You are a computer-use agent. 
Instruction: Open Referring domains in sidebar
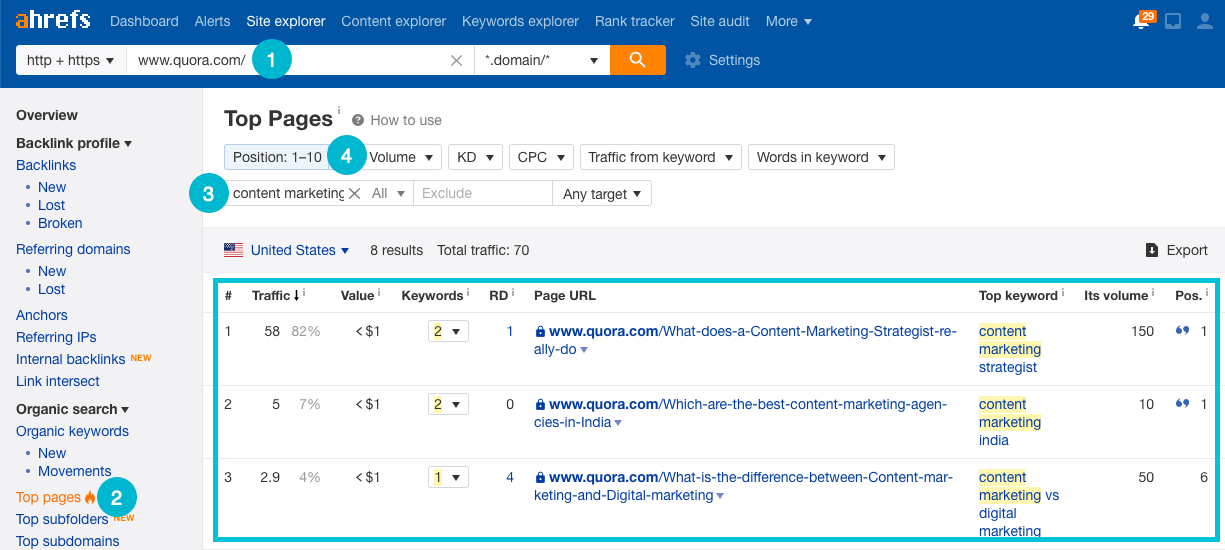[x=73, y=249]
